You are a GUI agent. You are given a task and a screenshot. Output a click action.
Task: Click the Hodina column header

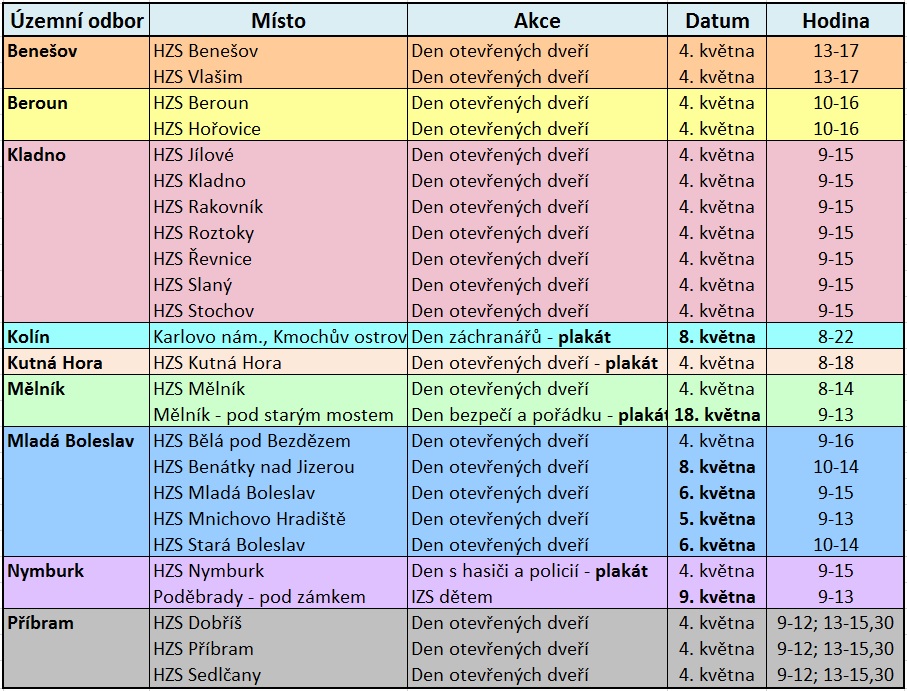(x=835, y=20)
